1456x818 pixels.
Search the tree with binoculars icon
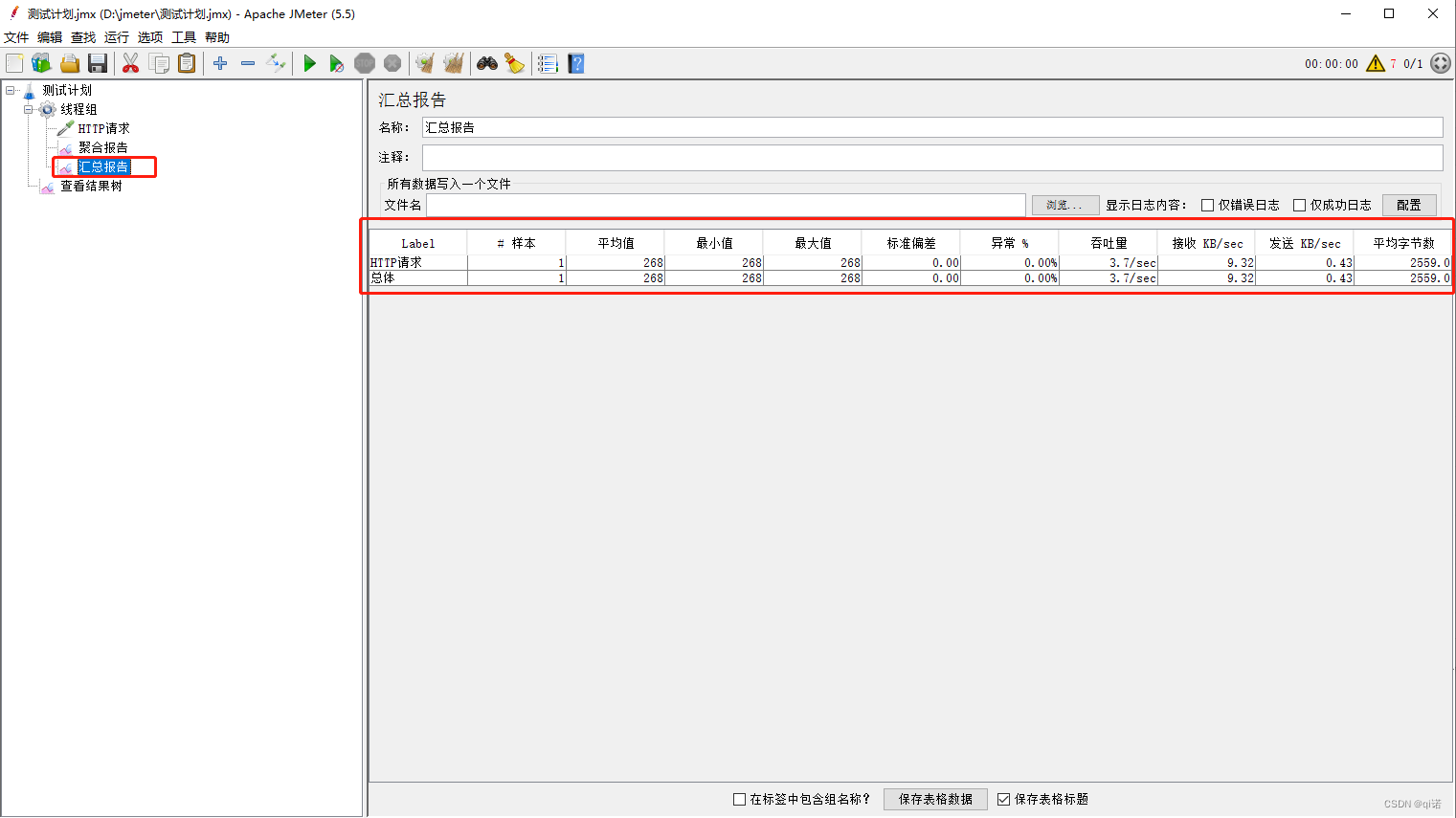[487, 63]
